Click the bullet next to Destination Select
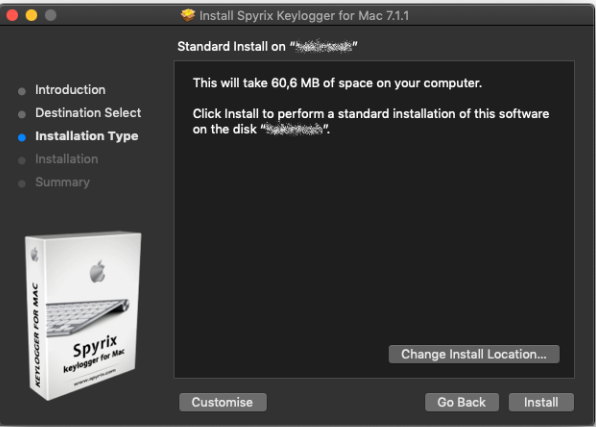Viewport: 596px width, 427px height. (22, 114)
